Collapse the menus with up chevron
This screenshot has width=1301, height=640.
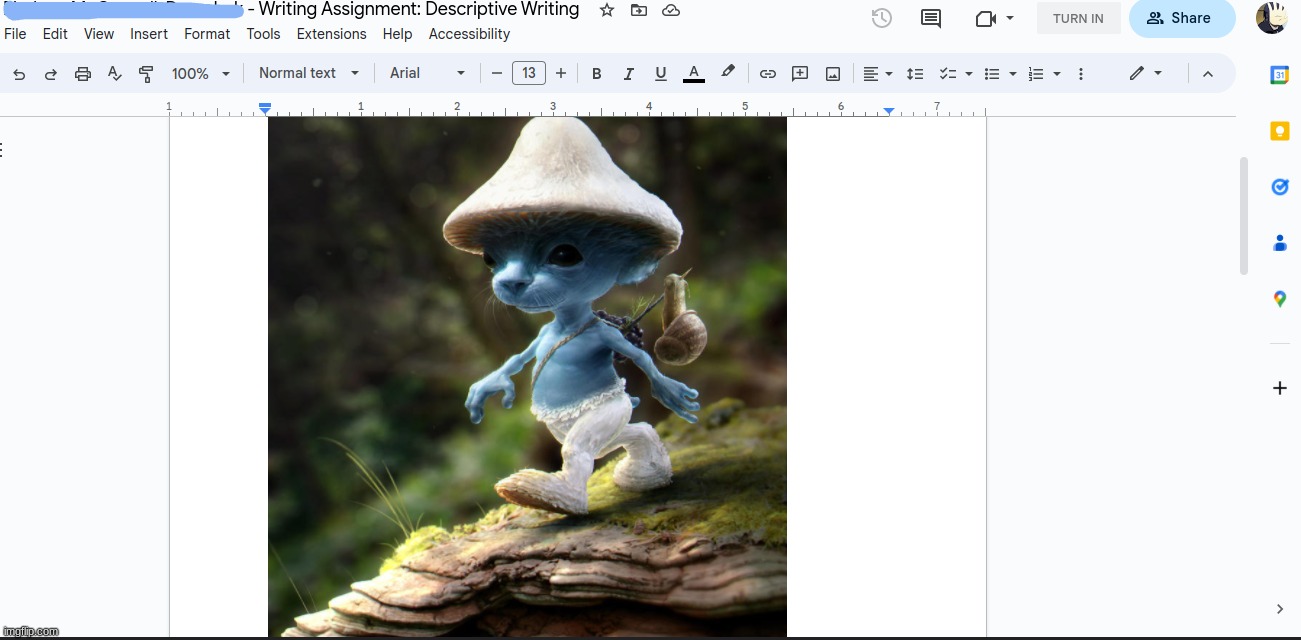tap(1208, 74)
